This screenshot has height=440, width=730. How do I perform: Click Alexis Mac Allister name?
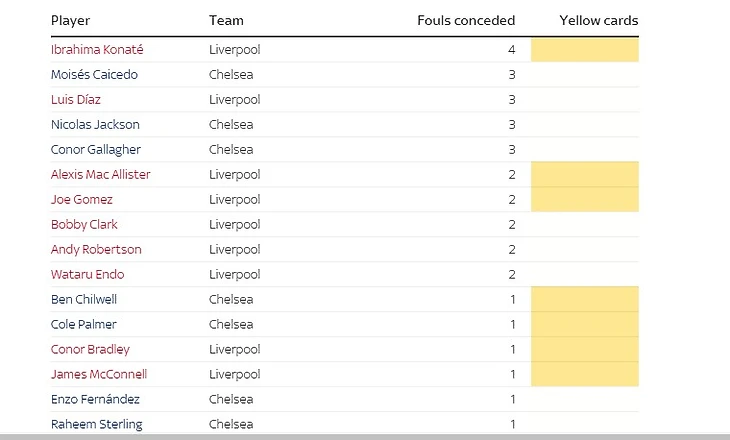tap(100, 174)
